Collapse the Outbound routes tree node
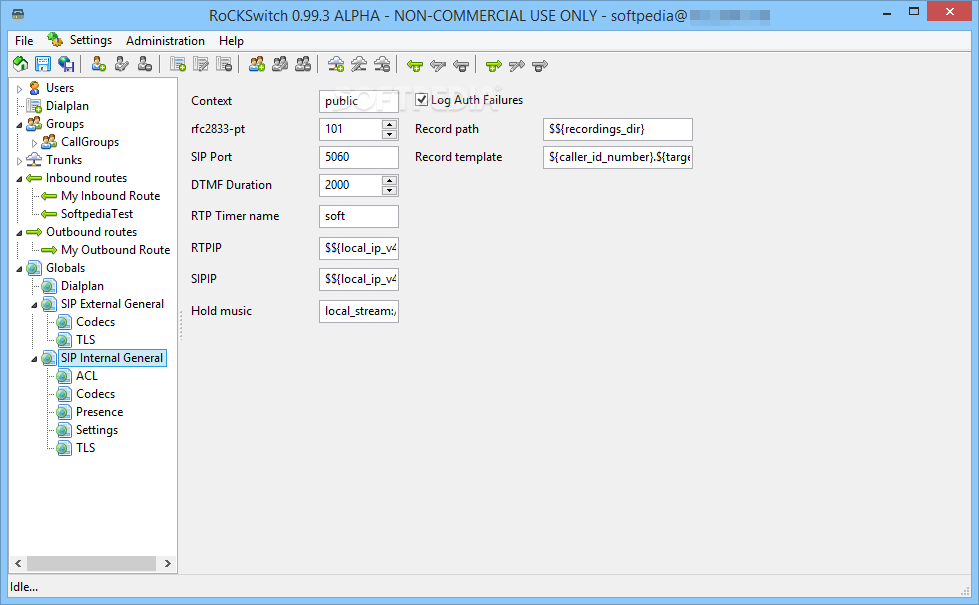Viewport: 979px width, 605px height. 19,233
